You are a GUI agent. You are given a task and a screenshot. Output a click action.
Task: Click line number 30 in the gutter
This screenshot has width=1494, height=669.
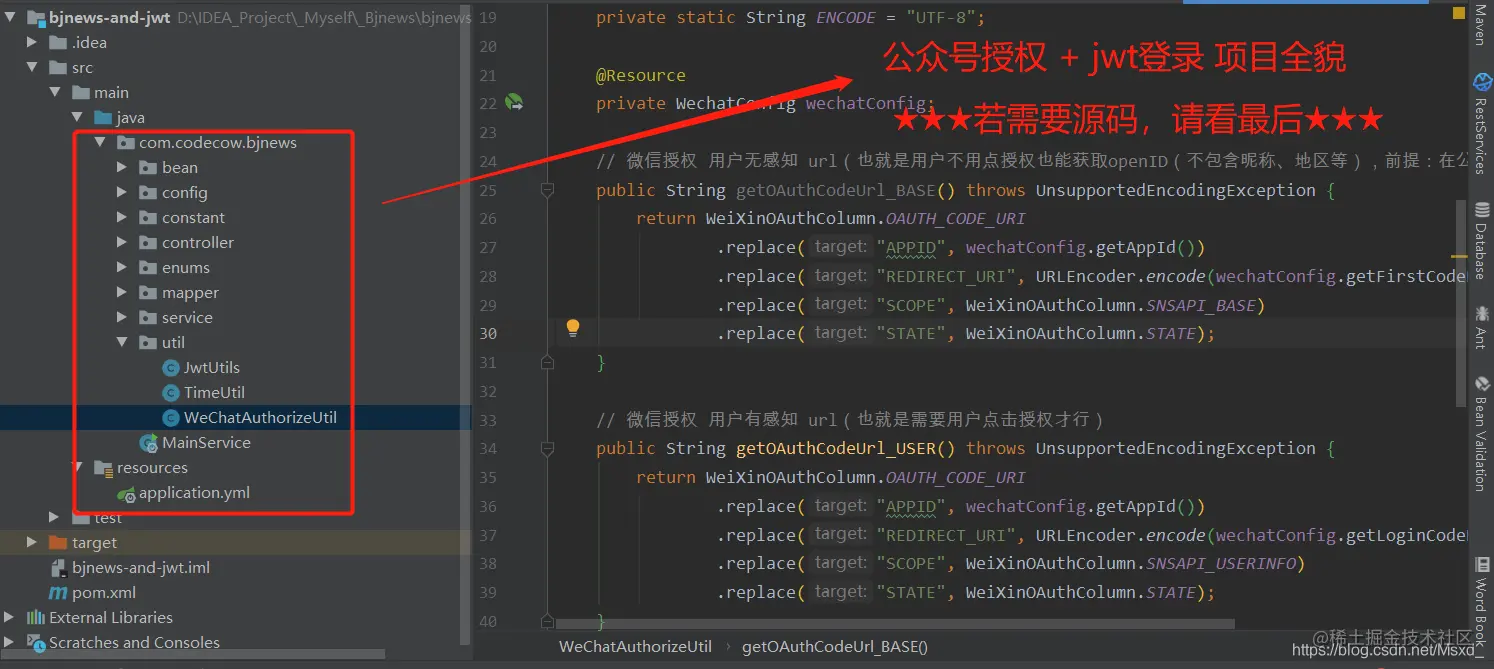[487, 334]
